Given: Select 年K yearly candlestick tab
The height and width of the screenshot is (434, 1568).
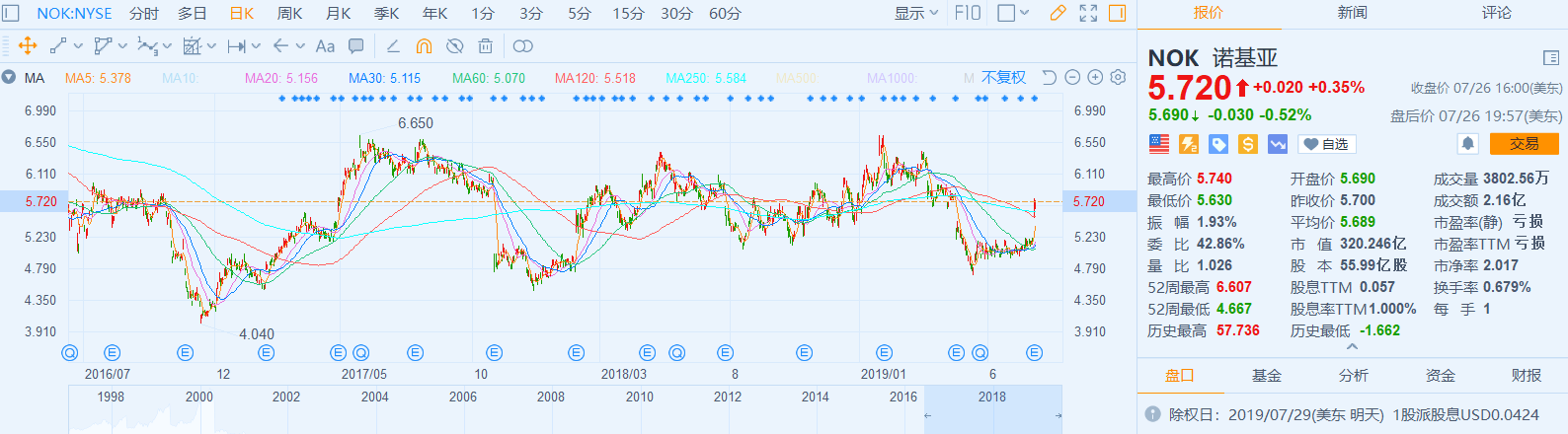Looking at the screenshot, I should pos(435,13).
